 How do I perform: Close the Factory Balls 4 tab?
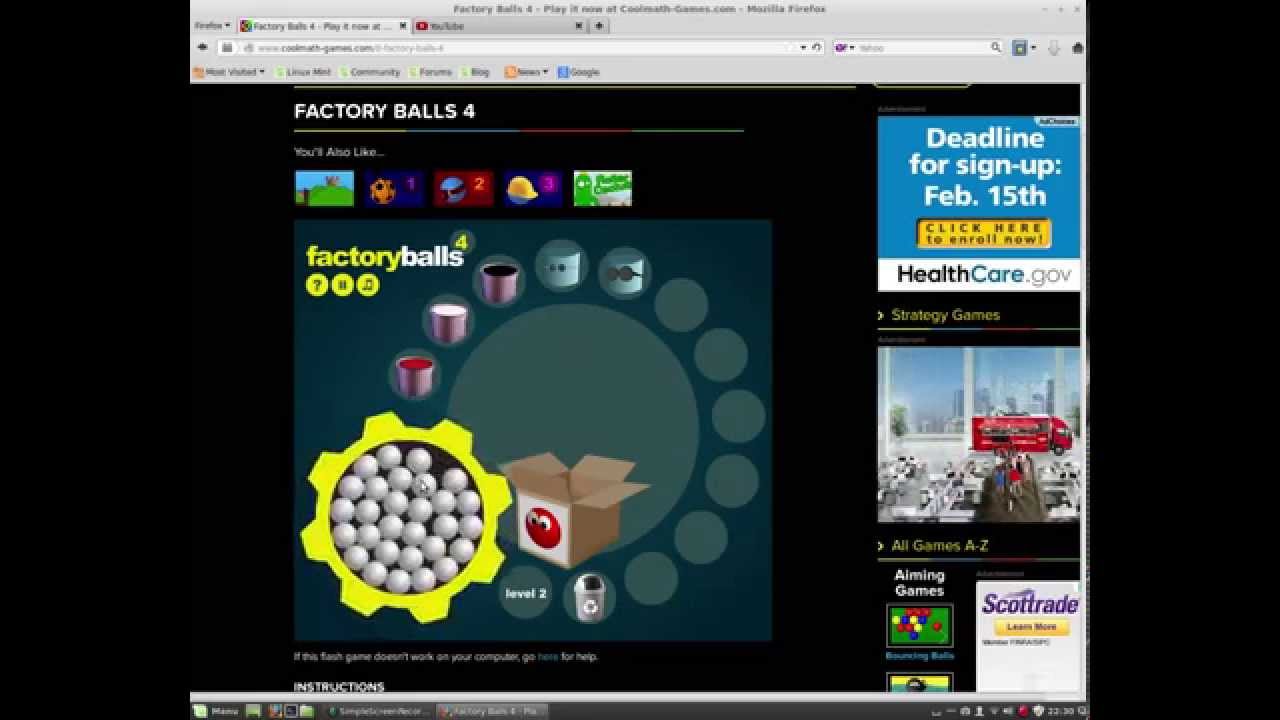point(403,26)
